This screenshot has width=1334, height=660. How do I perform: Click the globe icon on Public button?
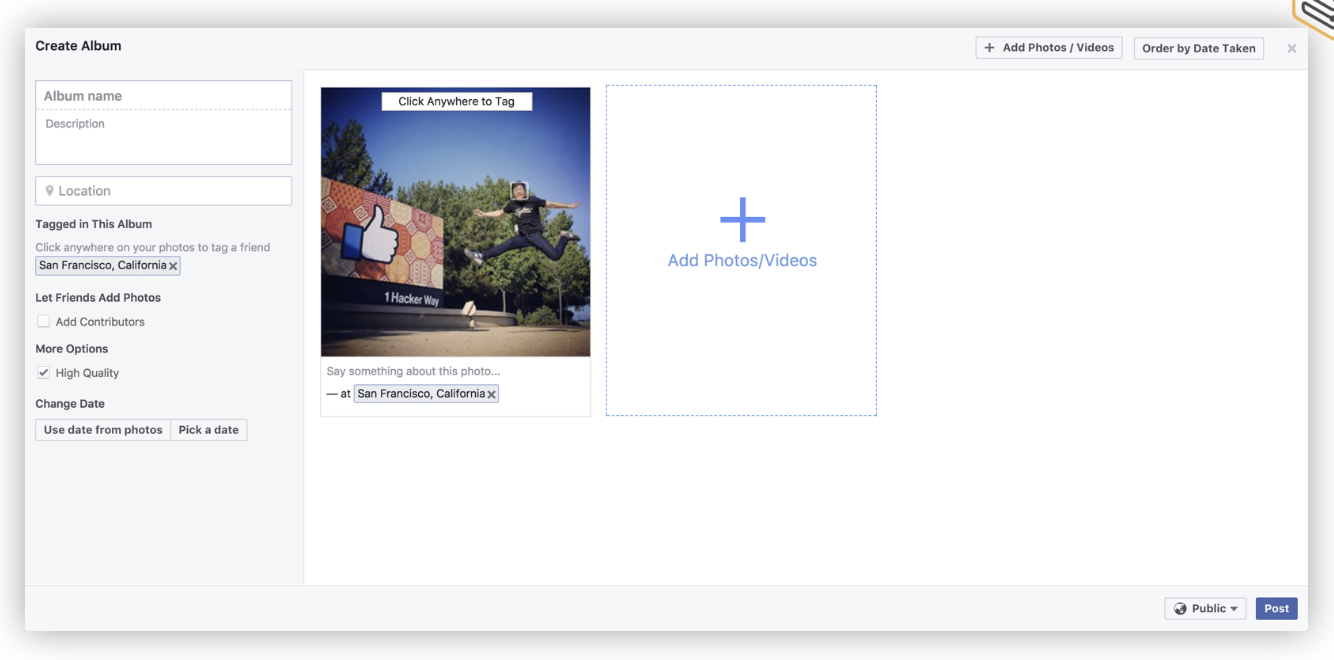(x=1180, y=609)
